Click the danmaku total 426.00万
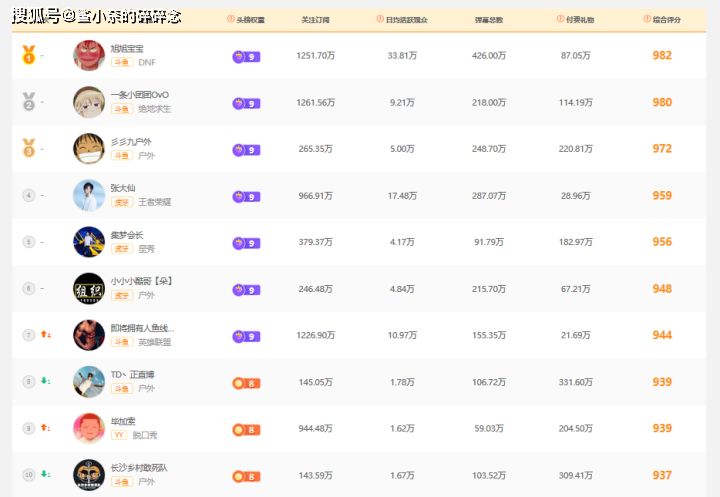This screenshot has width=720, height=497. tap(489, 56)
